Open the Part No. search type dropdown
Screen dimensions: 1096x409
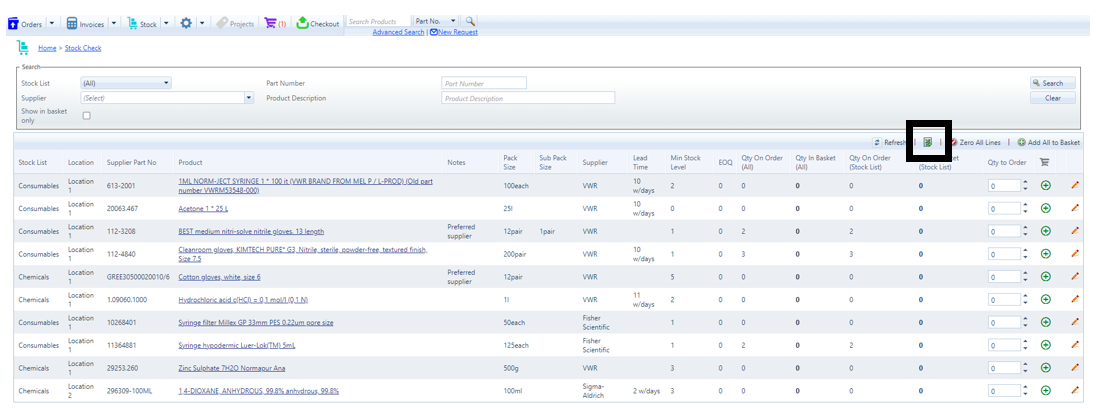pos(436,22)
